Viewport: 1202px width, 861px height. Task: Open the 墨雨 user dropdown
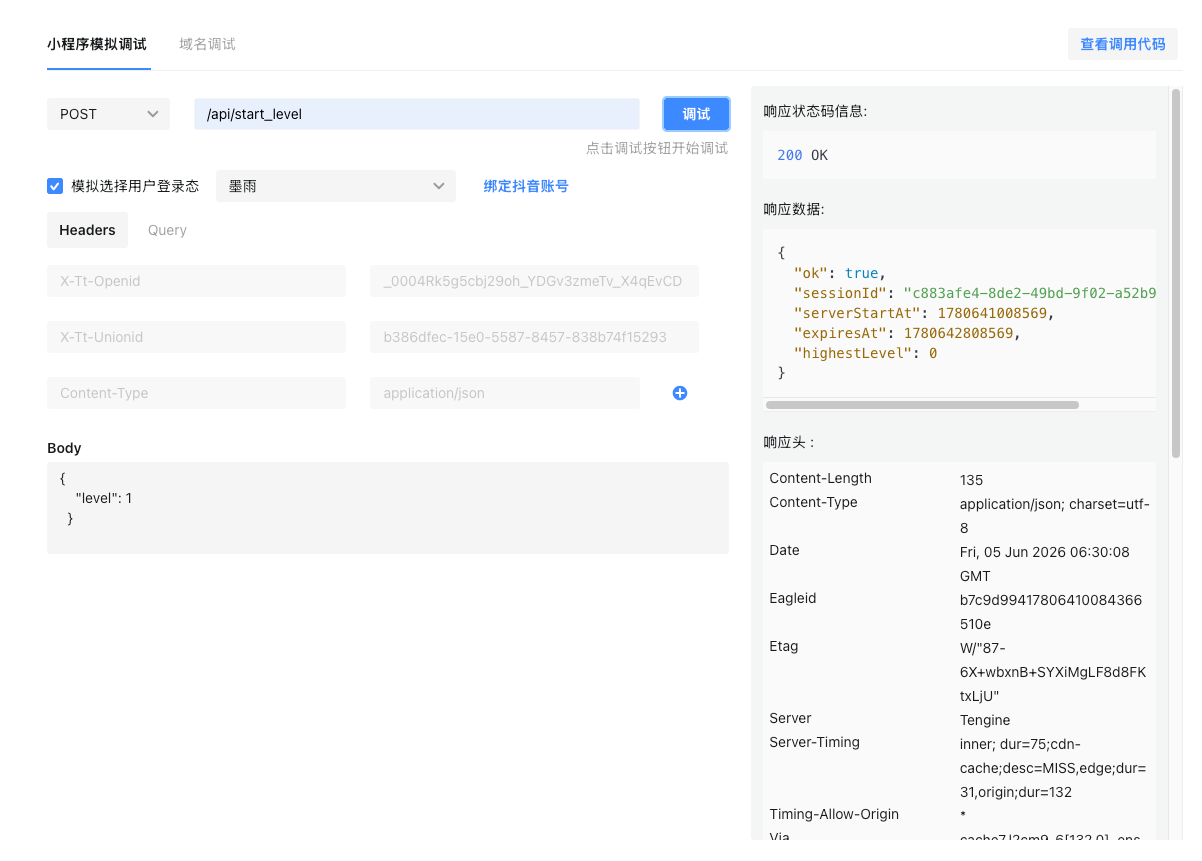pyautogui.click(x=336, y=186)
